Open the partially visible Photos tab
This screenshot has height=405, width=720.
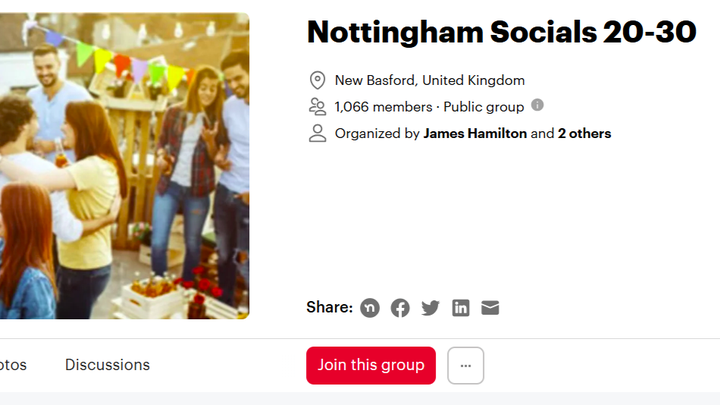pyautogui.click(x=12, y=365)
